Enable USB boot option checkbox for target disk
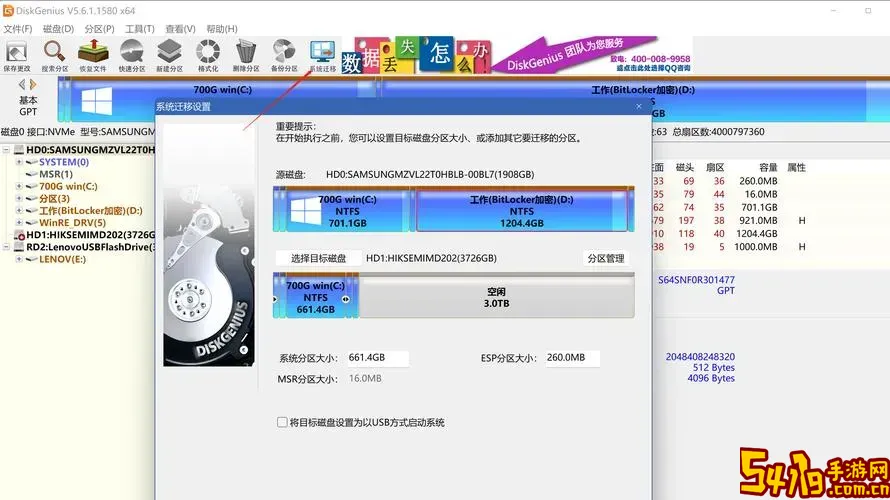 click(x=282, y=422)
